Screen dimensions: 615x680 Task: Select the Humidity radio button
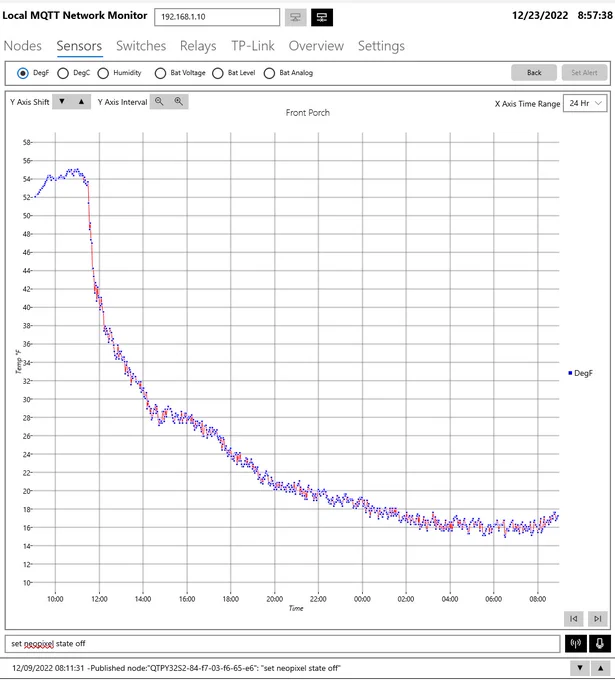(x=103, y=73)
